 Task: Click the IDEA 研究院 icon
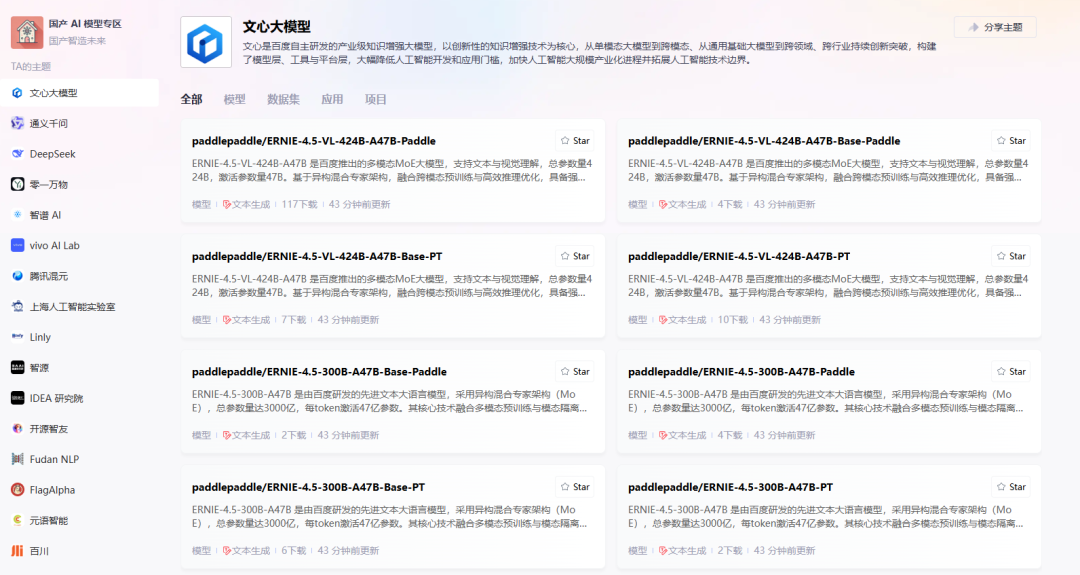(17, 398)
